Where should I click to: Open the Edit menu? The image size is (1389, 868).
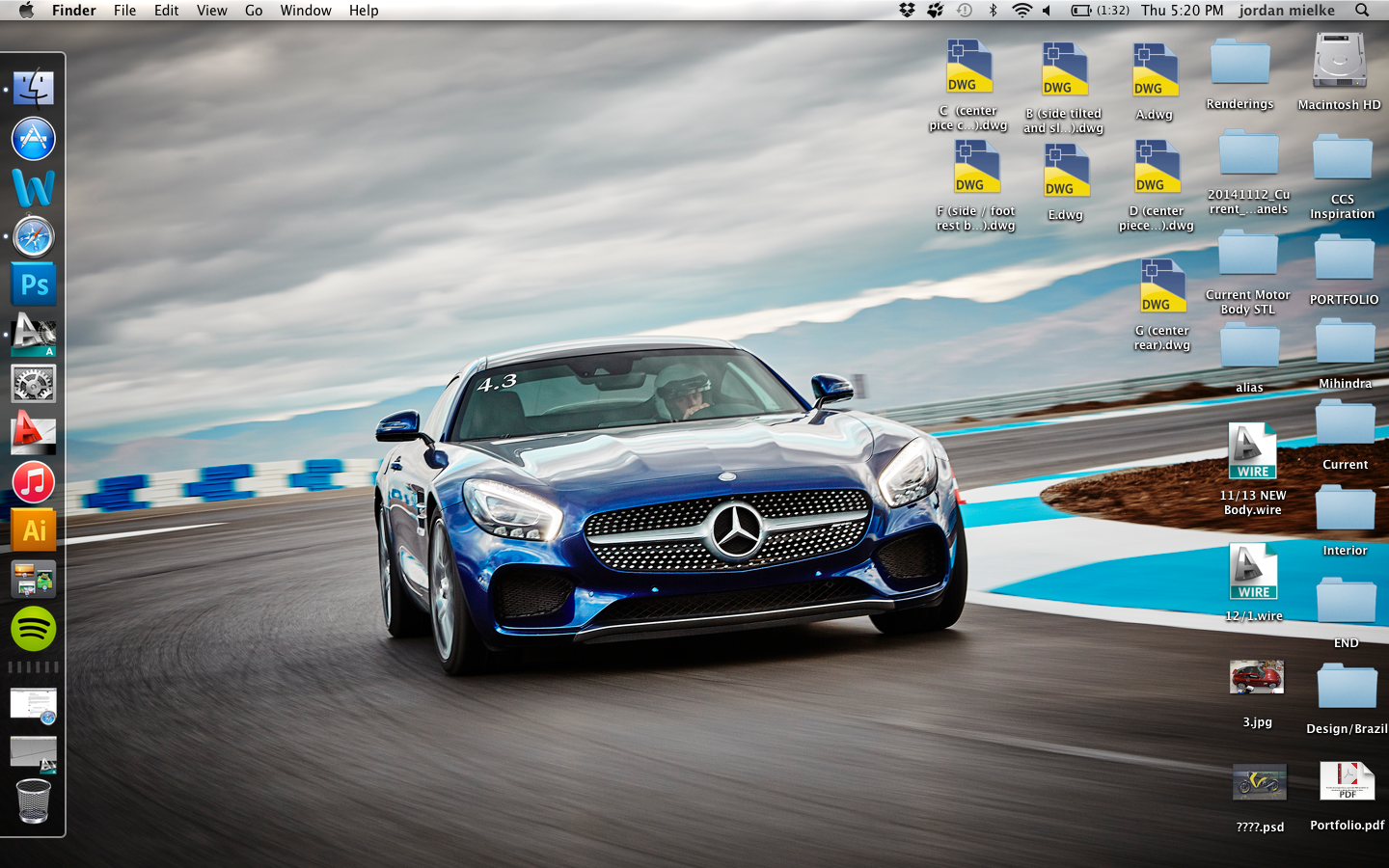(166, 10)
